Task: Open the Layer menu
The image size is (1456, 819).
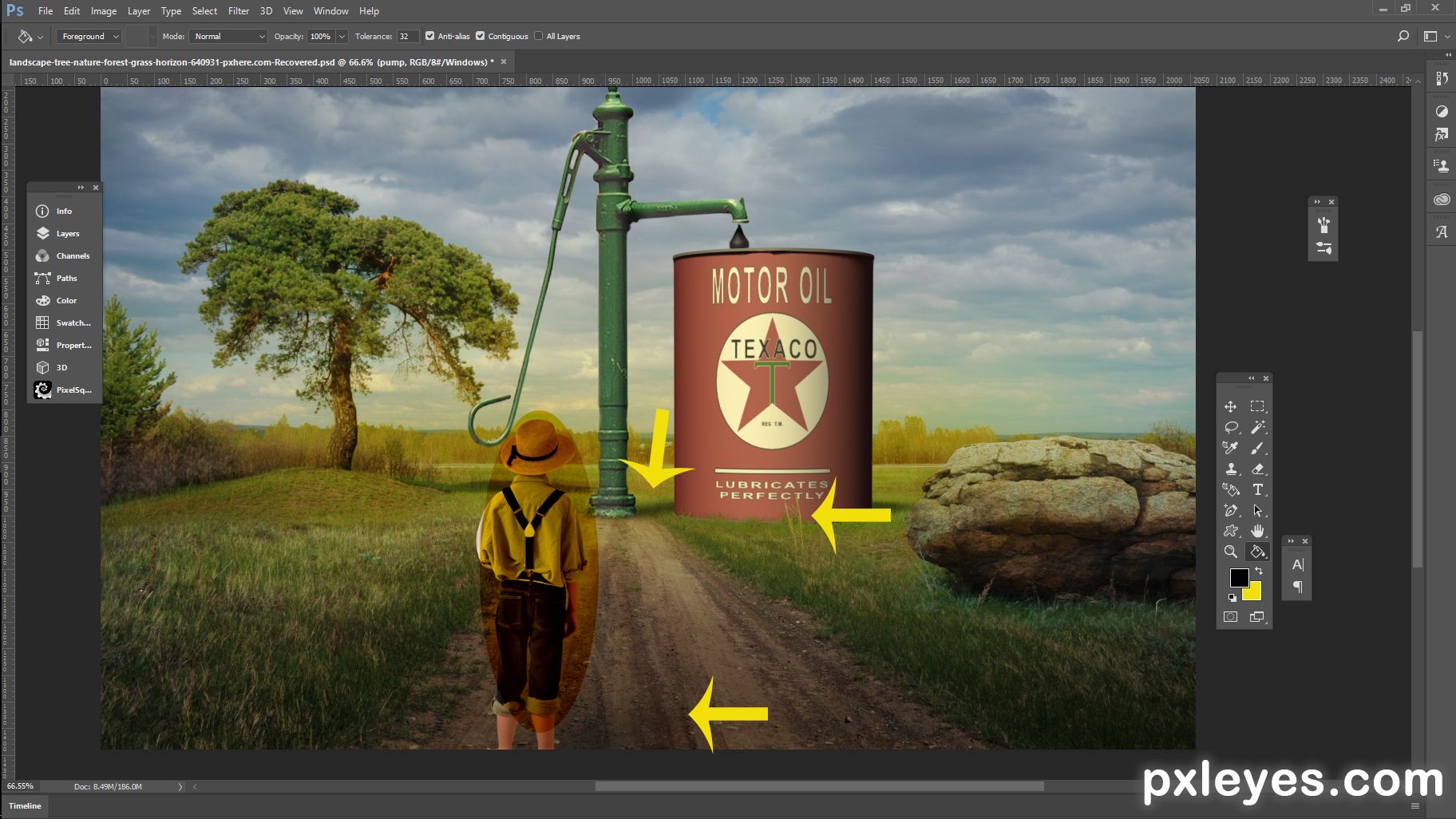Action: click(139, 11)
